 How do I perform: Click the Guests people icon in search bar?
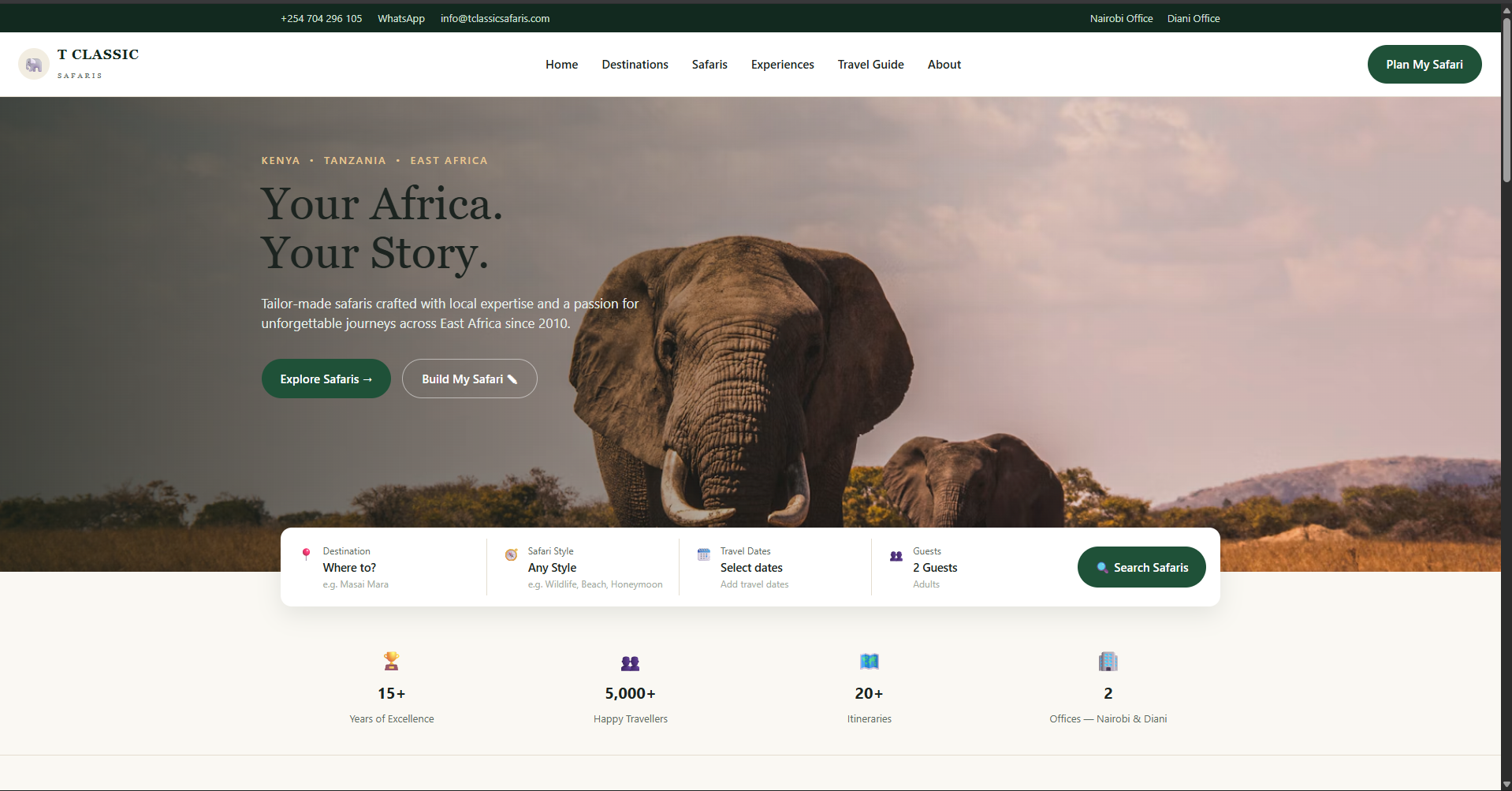click(x=896, y=555)
